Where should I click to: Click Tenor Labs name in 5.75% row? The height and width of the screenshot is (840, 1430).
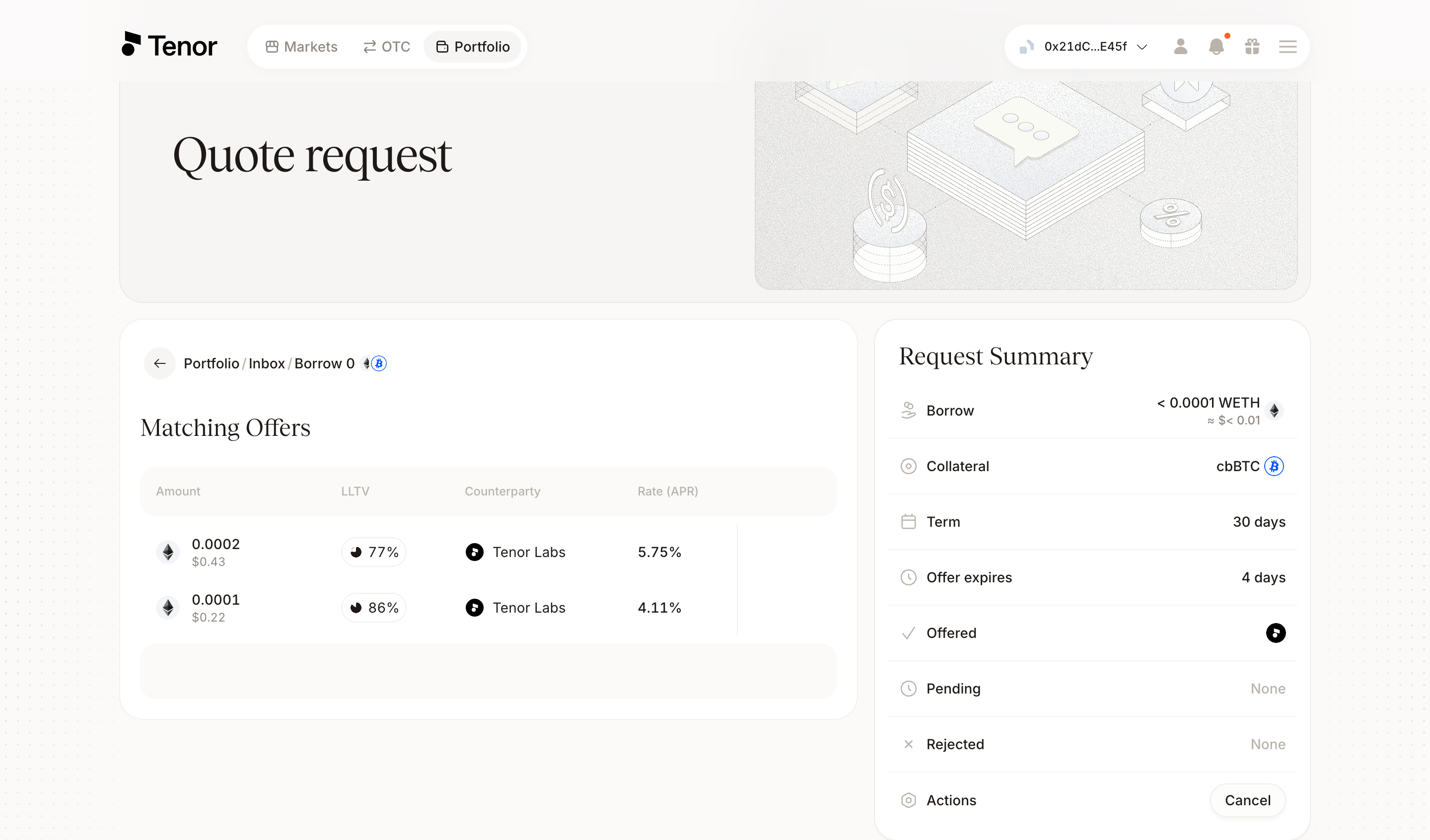tap(529, 552)
